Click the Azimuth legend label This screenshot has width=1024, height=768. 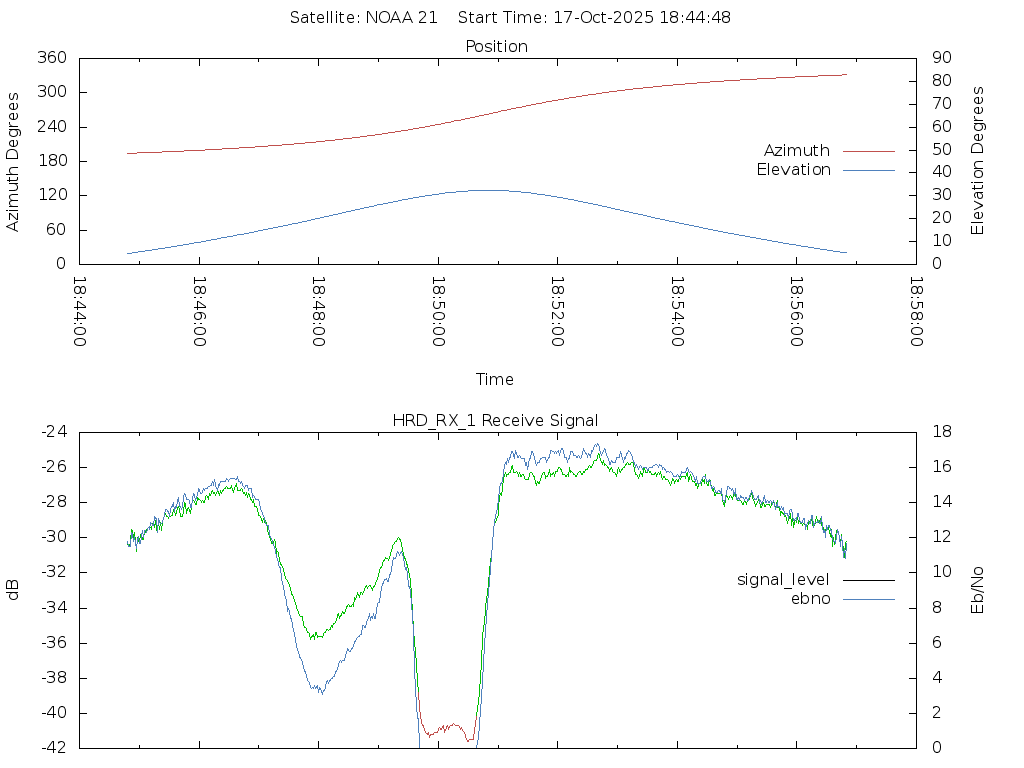pyautogui.click(x=796, y=151)
